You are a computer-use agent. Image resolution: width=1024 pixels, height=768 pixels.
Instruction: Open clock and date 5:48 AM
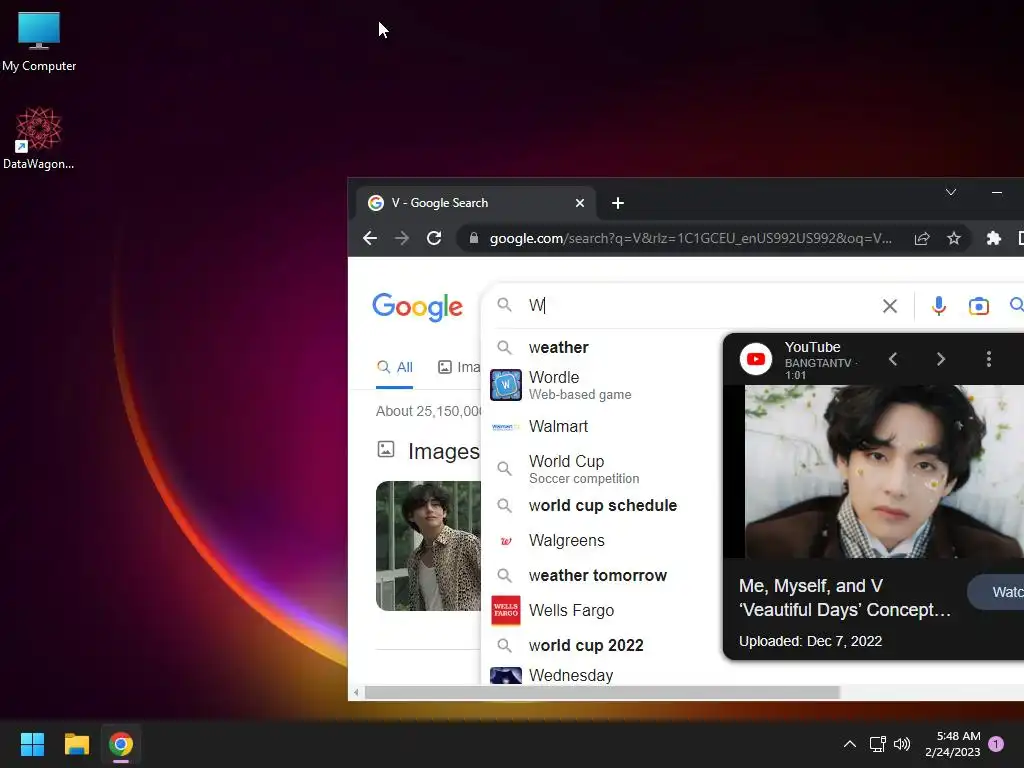click(953, 744)
